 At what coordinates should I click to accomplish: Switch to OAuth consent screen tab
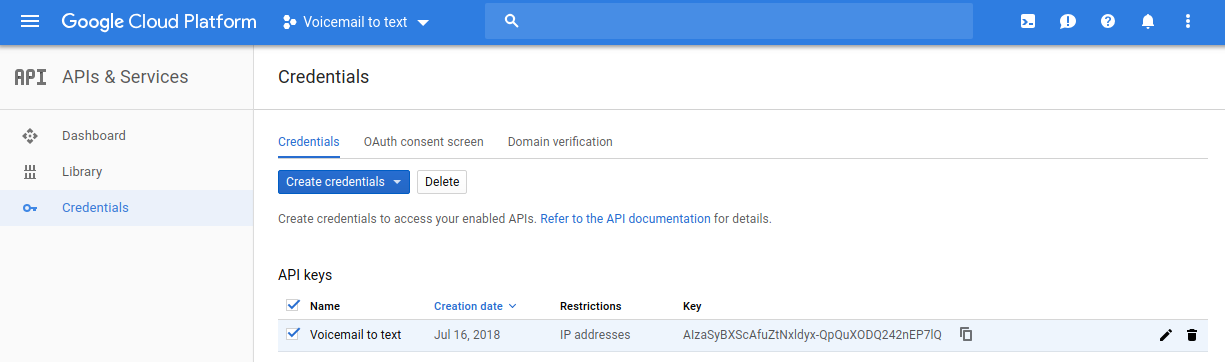[x=424, y=142]
